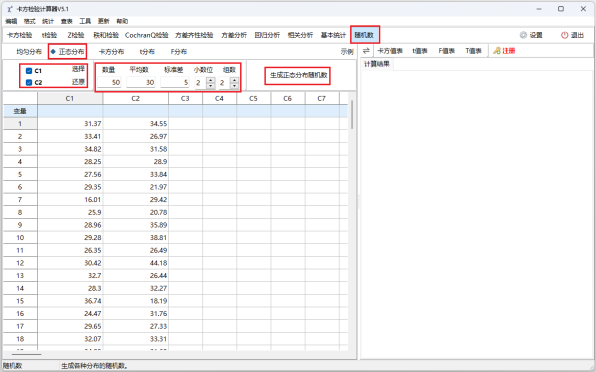
Task: Click the 平均数 input showing 30
Action: [141, 82]
